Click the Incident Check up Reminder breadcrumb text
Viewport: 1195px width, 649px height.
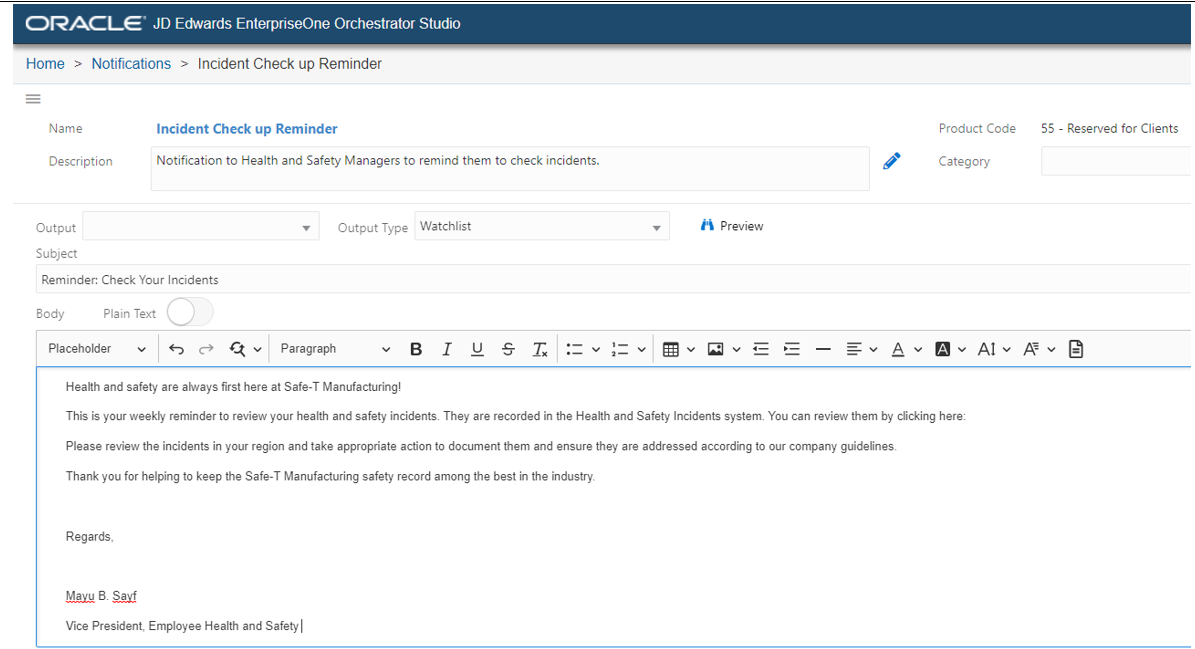290,64
